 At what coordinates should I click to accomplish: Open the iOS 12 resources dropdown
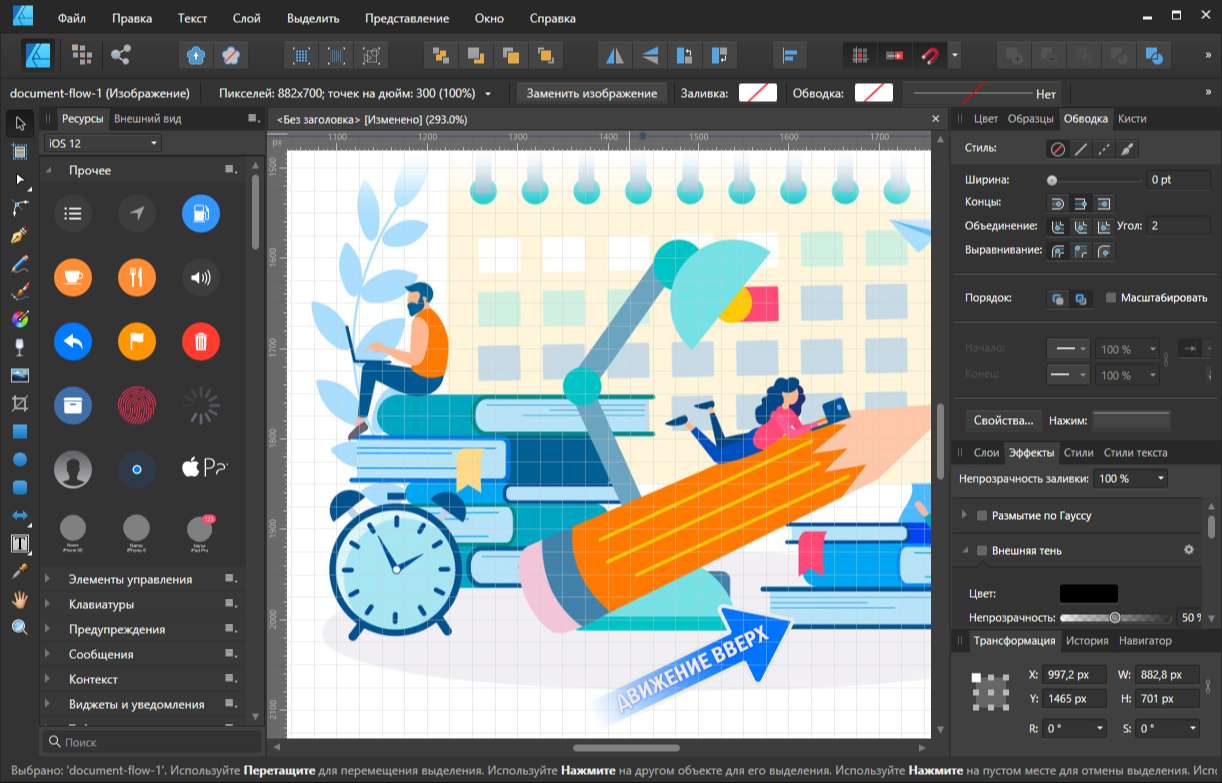102,143
